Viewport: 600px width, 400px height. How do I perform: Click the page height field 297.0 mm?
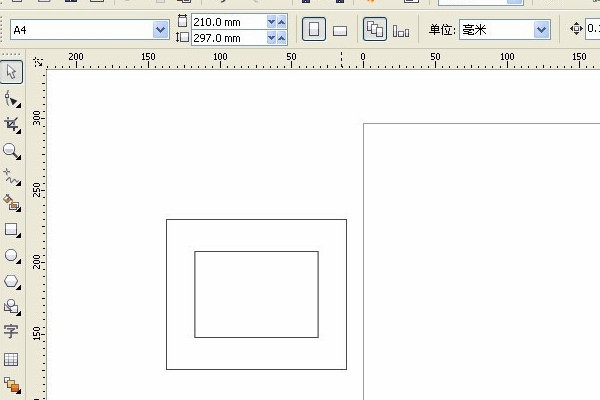[x=229, y=38]
